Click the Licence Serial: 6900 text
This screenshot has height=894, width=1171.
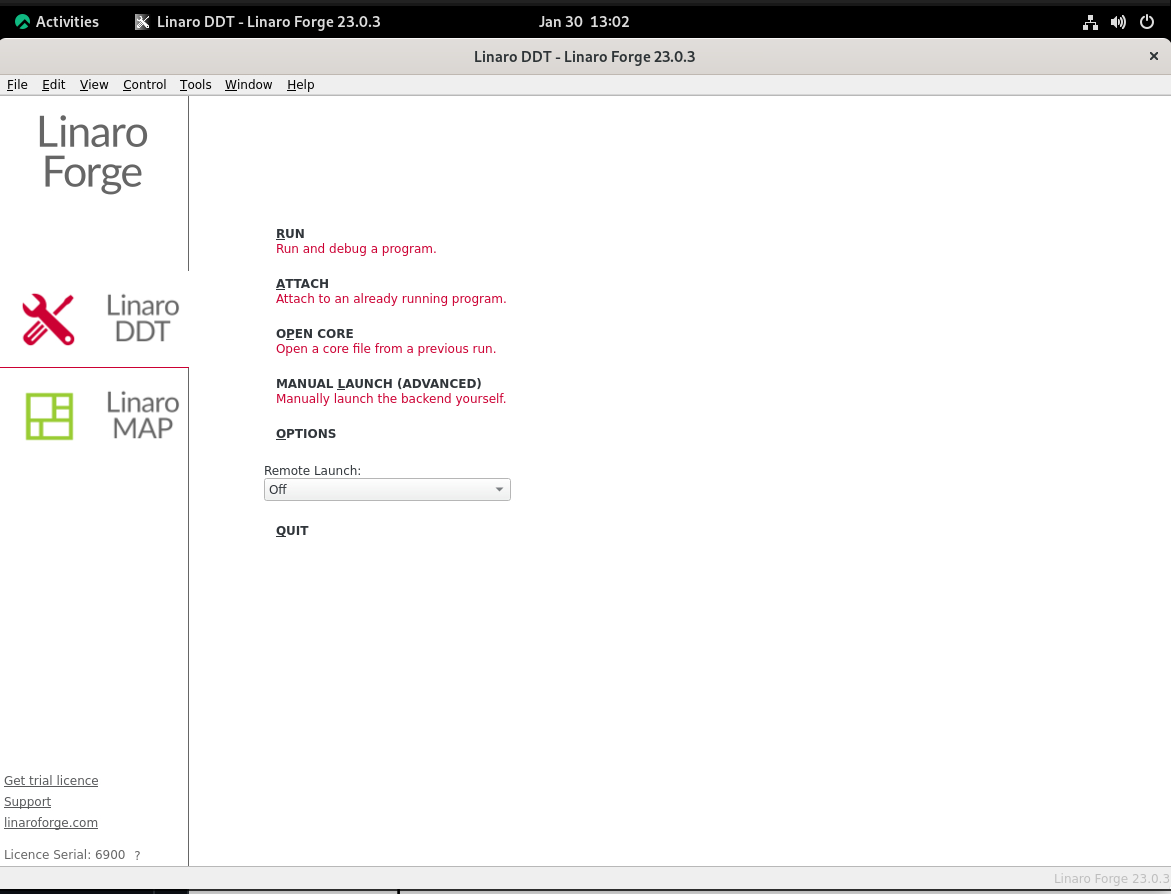click(65, 854)
